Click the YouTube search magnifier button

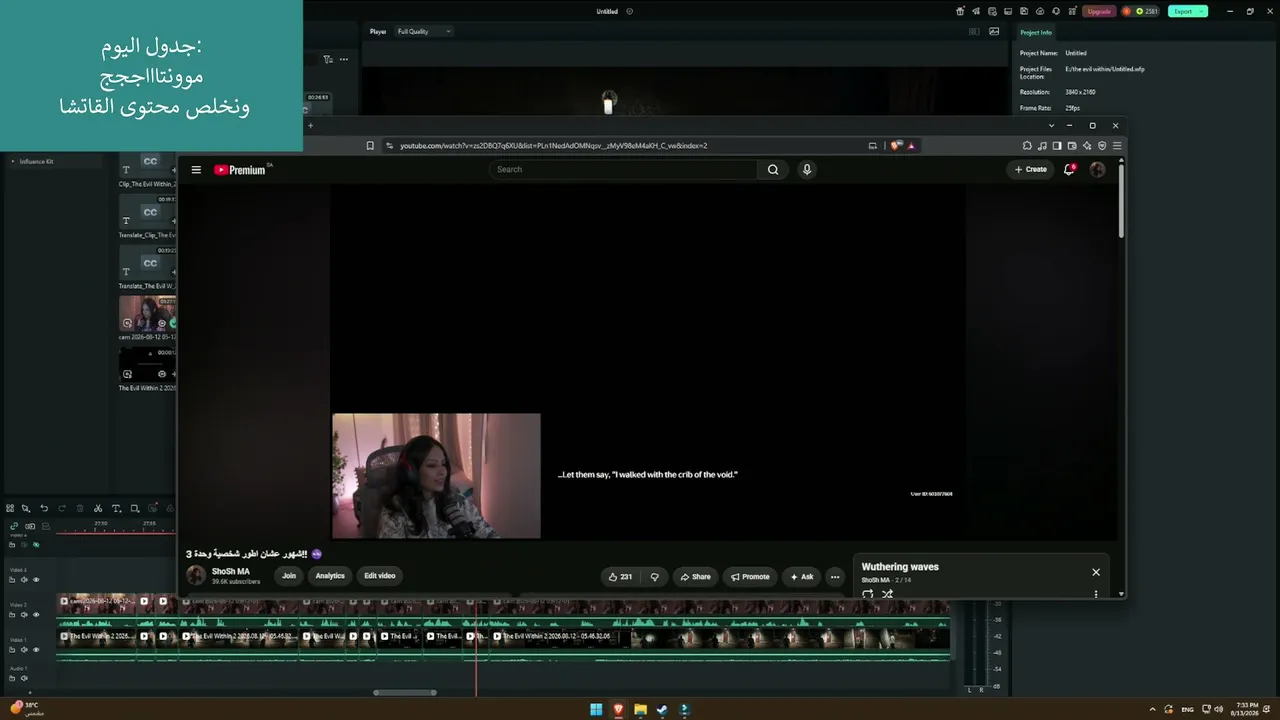[773, 169]
